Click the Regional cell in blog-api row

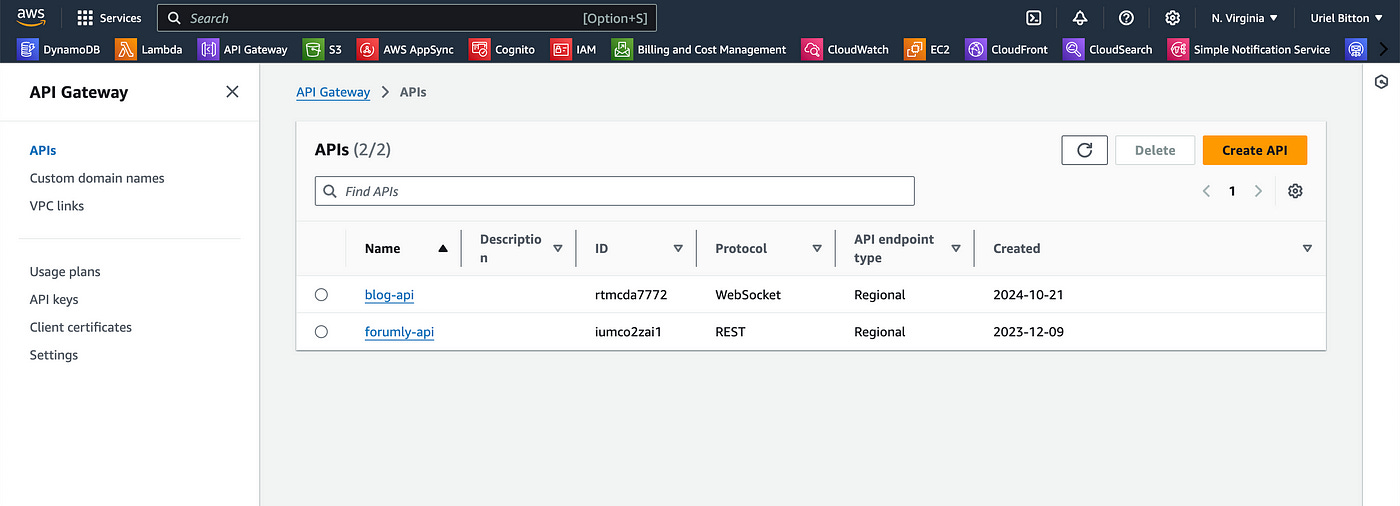(879, 295)
